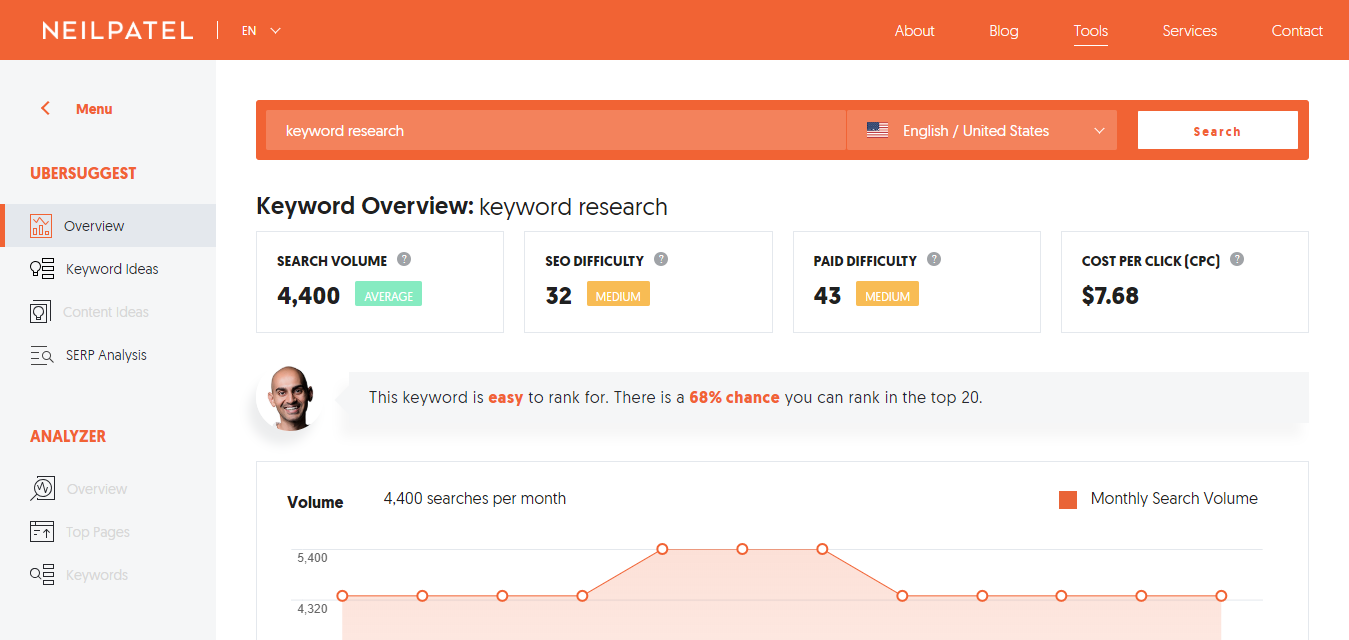
Task: Click the first data point on volume chart
Action: pyautogui.click(x=342, y=596)
